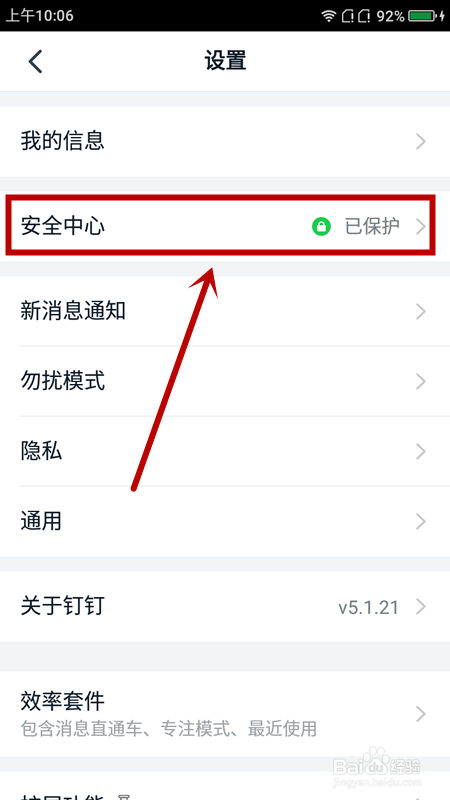This screenshot has width=450, height=800.
Task: Open 通用 settings
Action: tap(225, 521)
